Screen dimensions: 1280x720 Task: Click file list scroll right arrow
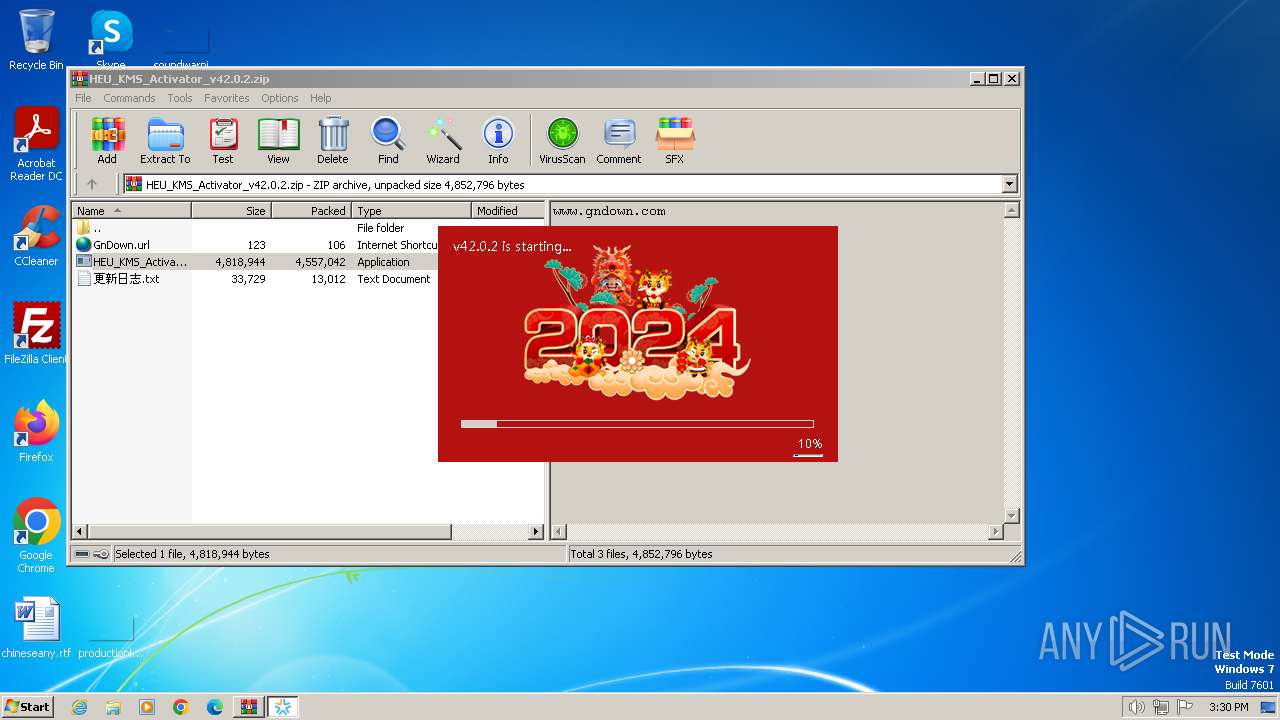pos(536,532)
